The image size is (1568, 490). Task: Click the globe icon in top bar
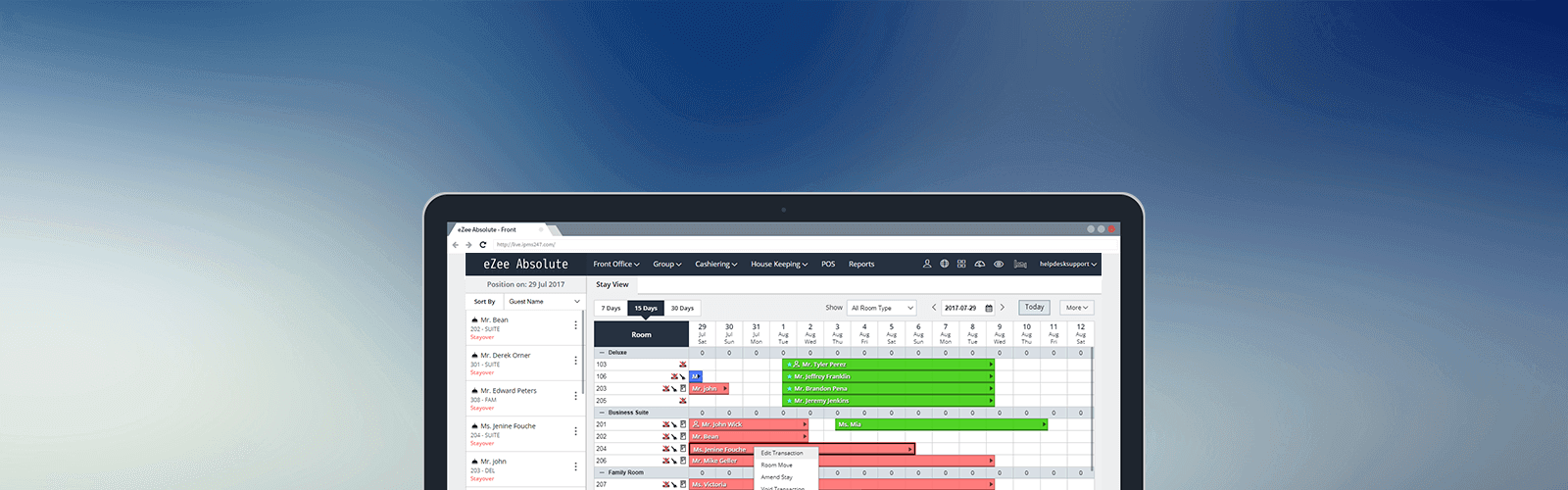[x=945, y=264]
